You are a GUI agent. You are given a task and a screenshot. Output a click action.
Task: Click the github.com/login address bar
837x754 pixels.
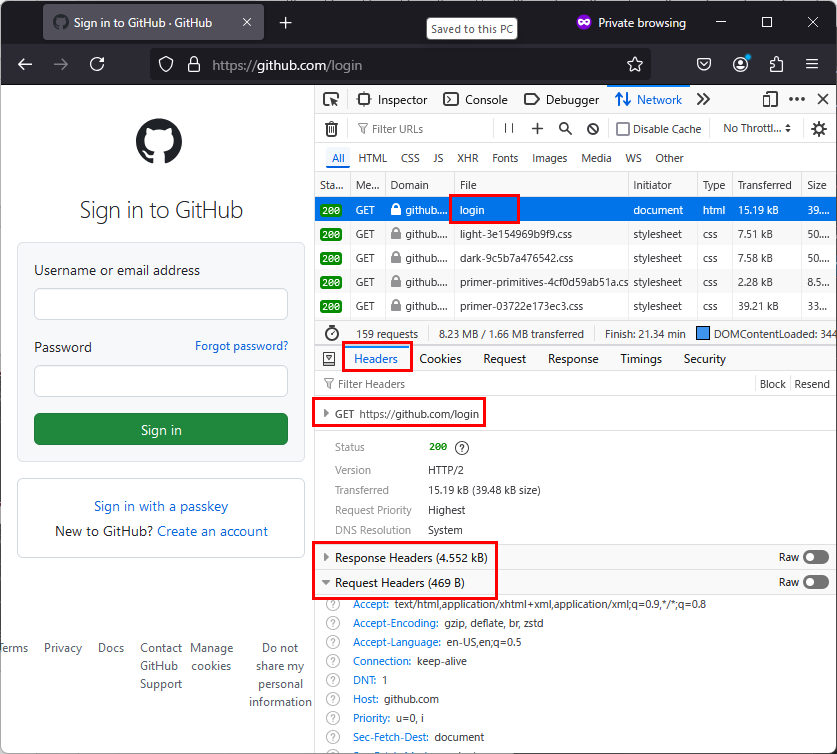400,65
